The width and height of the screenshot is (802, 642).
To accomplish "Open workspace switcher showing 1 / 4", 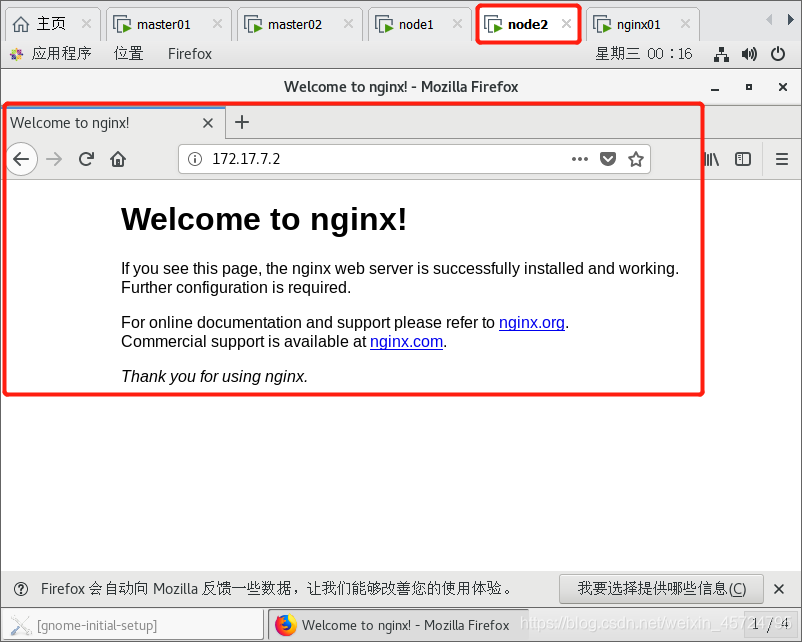I will (x=770, y=625).
